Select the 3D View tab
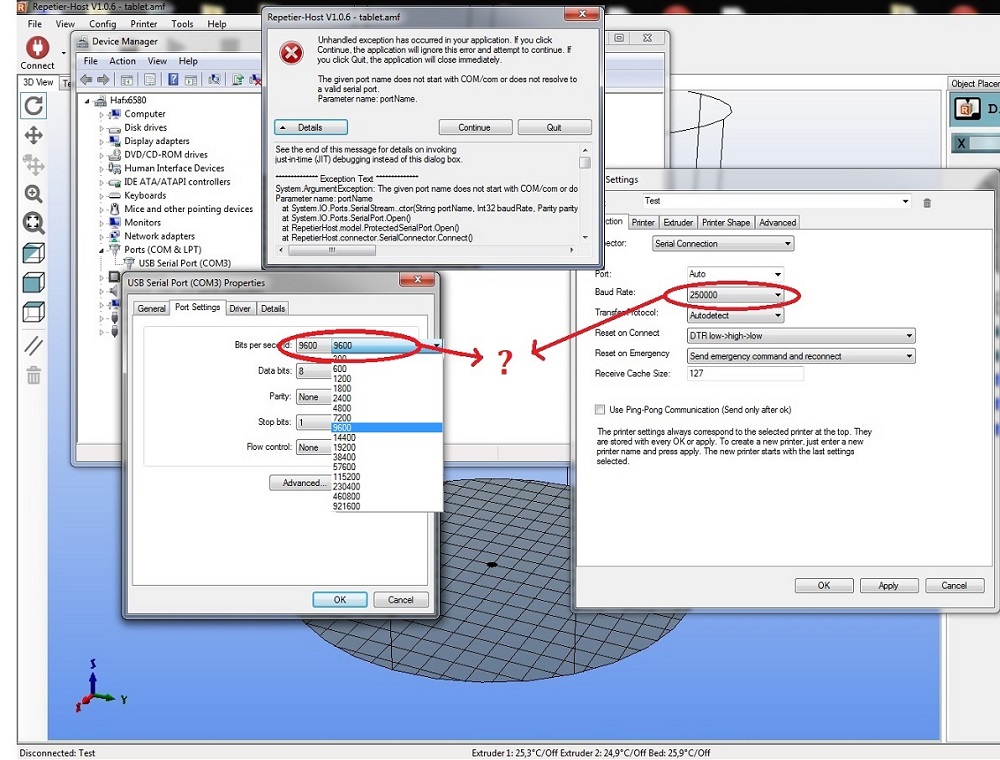 pos(38,82)
